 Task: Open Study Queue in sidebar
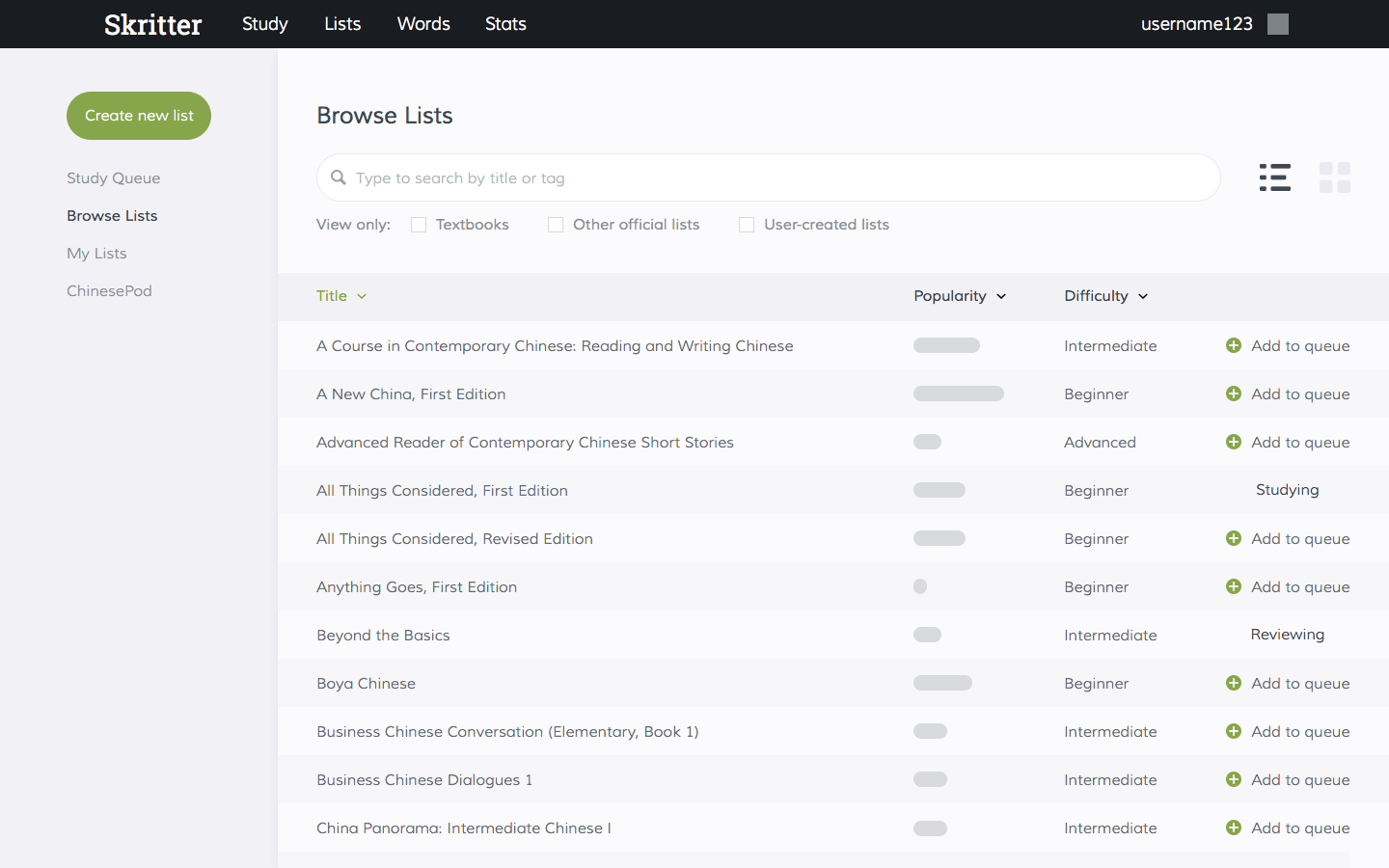coord(114,178)
